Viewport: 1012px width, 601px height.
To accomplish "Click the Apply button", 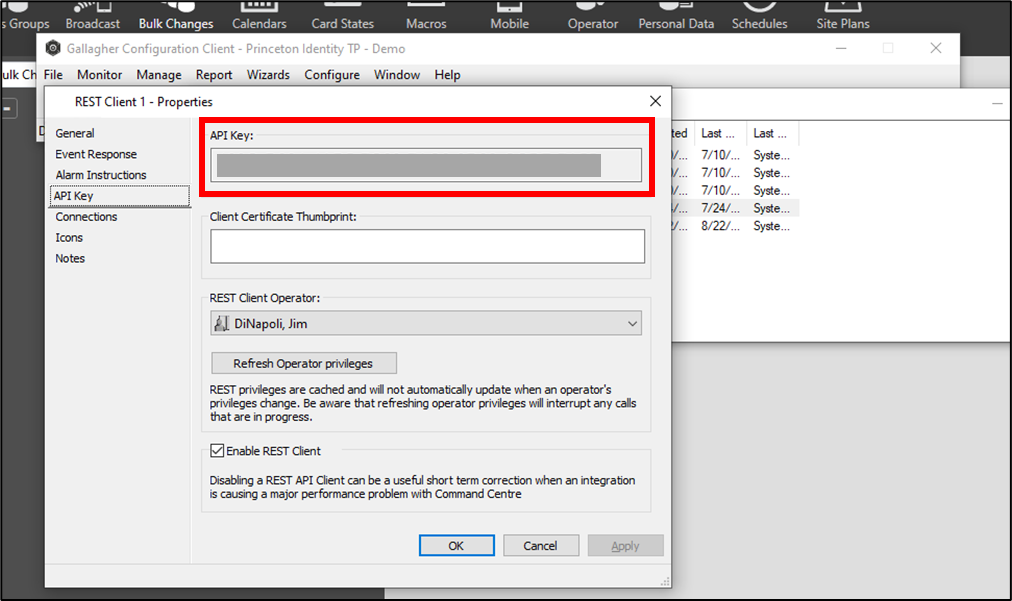I will click(625, 545).
